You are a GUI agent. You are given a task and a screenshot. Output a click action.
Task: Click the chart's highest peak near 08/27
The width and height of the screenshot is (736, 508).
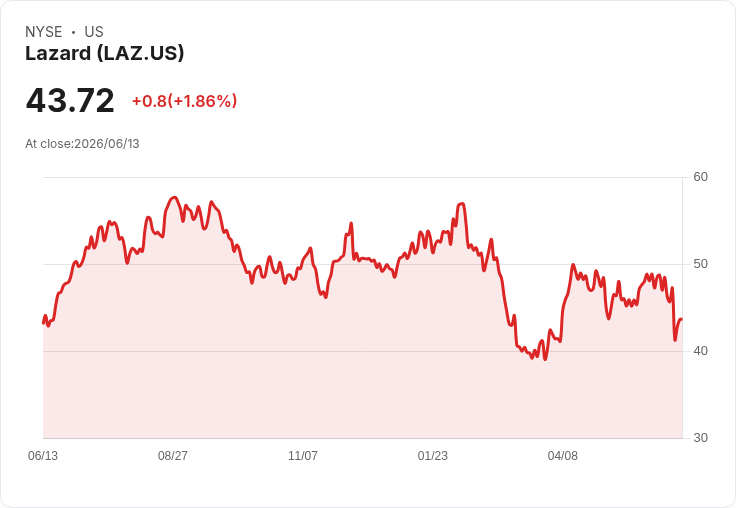tap(174, 198)
